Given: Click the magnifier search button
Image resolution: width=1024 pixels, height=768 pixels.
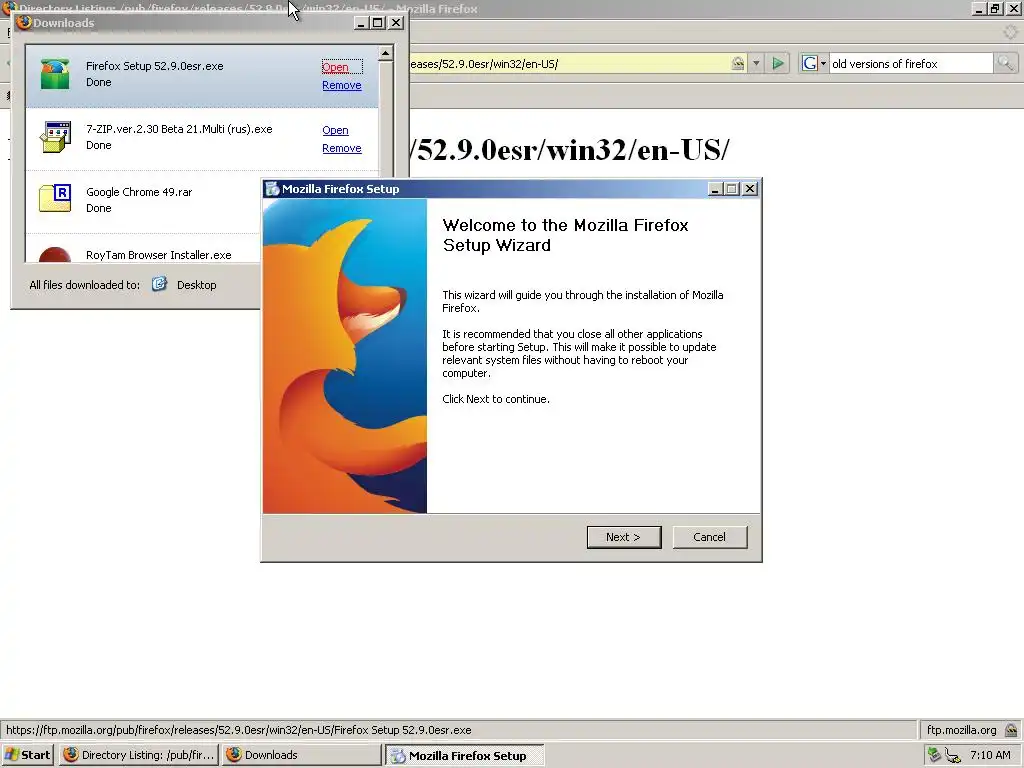Looking at the screenshot, I should [x=1004, y=63].
